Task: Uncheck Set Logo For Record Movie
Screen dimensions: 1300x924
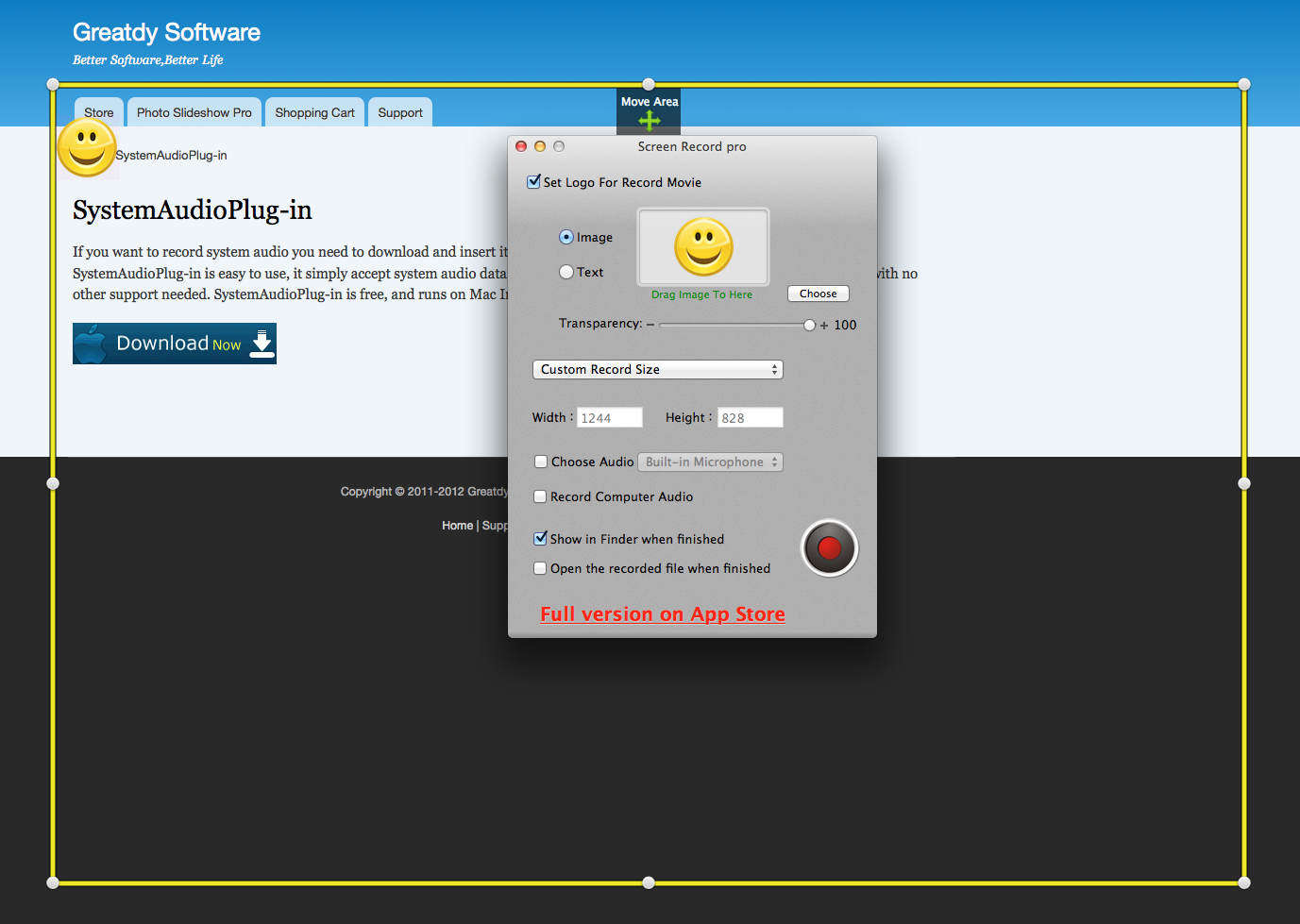Action: click(534, 181)
